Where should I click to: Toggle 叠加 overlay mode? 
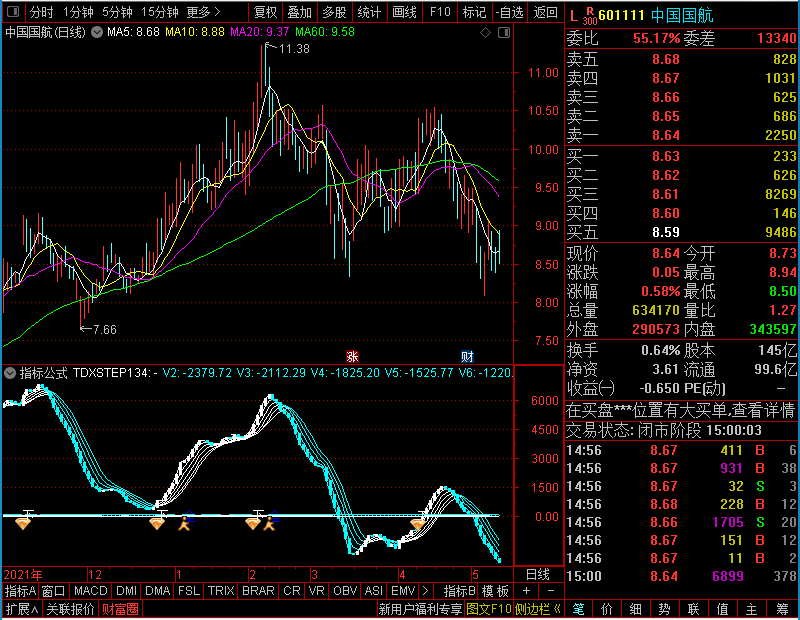pos(299,12)
